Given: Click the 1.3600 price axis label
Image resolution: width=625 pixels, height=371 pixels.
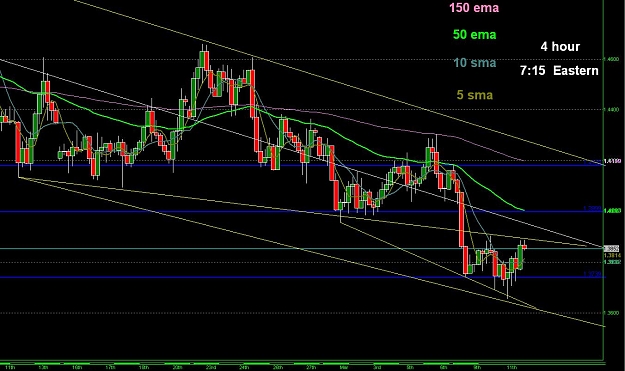Looking at the screenshot, I should [x=612, y=313].
